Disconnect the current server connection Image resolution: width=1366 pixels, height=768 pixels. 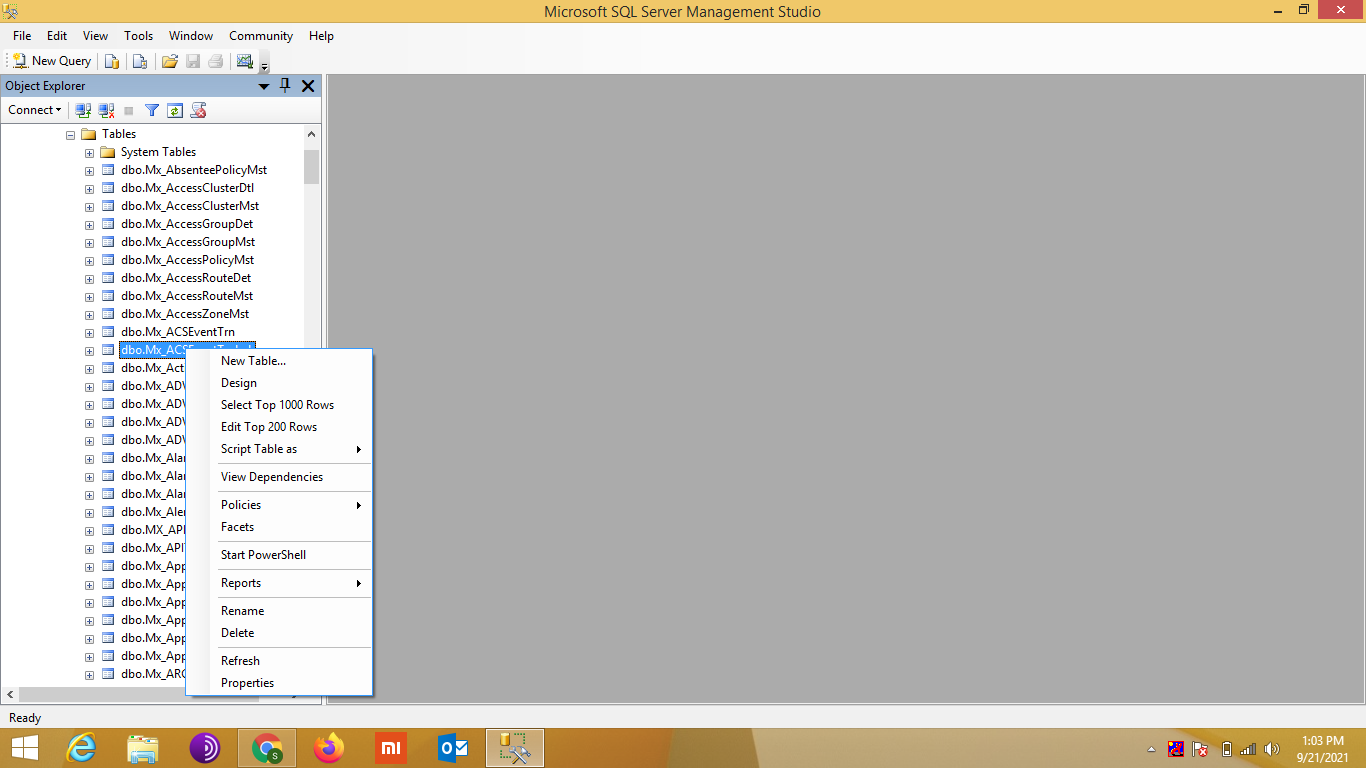[105, 110]
